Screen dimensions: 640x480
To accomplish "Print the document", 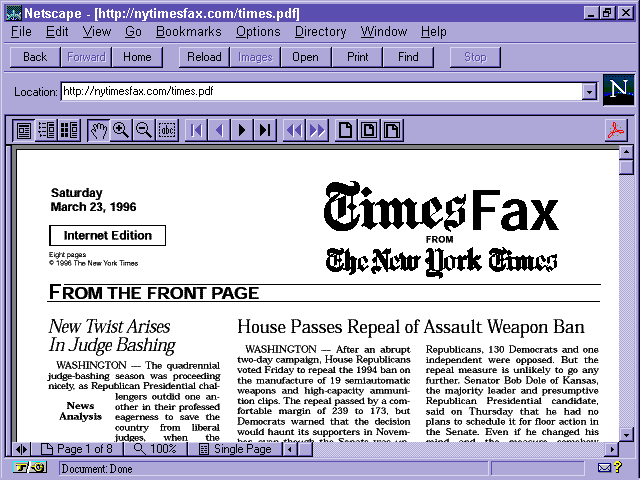I will pyautogui.click(x=358, y=57).
